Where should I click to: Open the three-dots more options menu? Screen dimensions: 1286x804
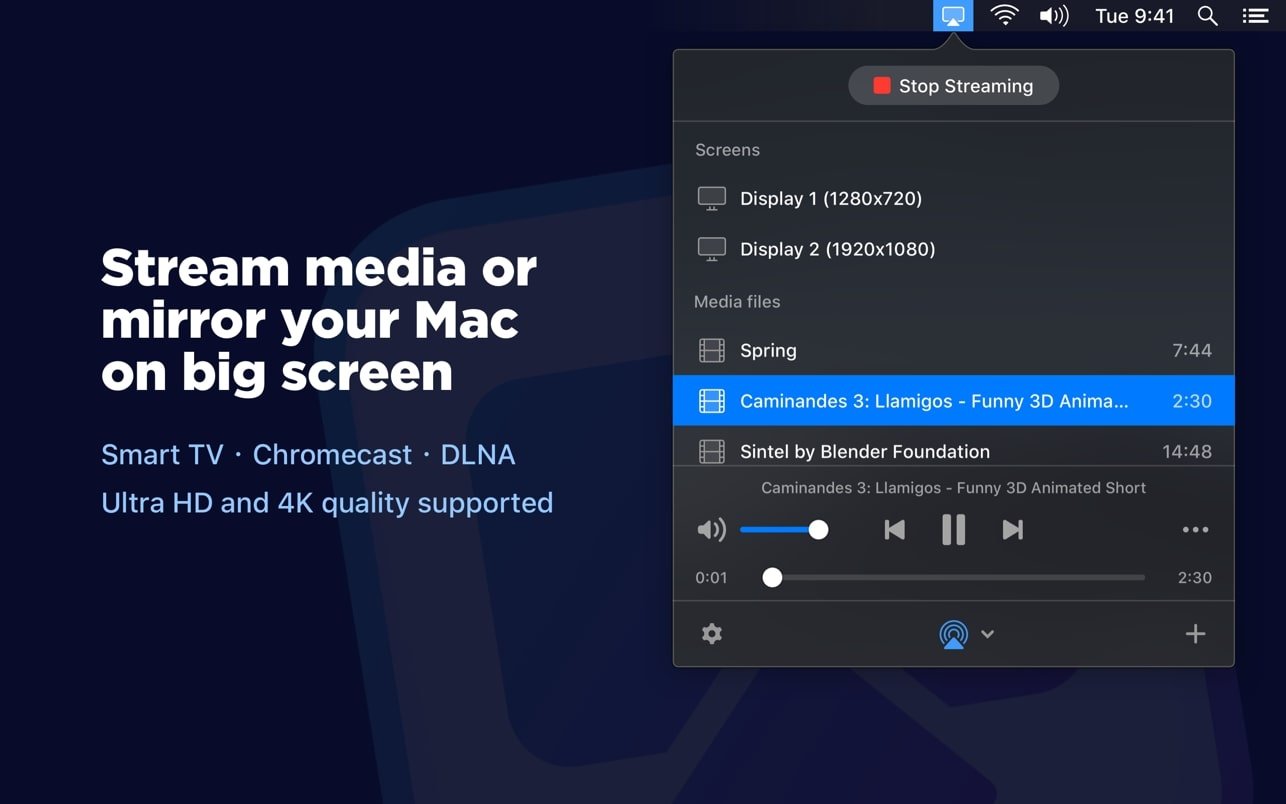point(1195,530)
